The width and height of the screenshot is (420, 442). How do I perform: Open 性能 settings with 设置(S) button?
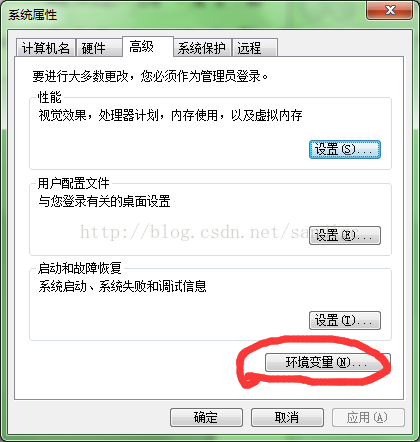pos(345,149)
